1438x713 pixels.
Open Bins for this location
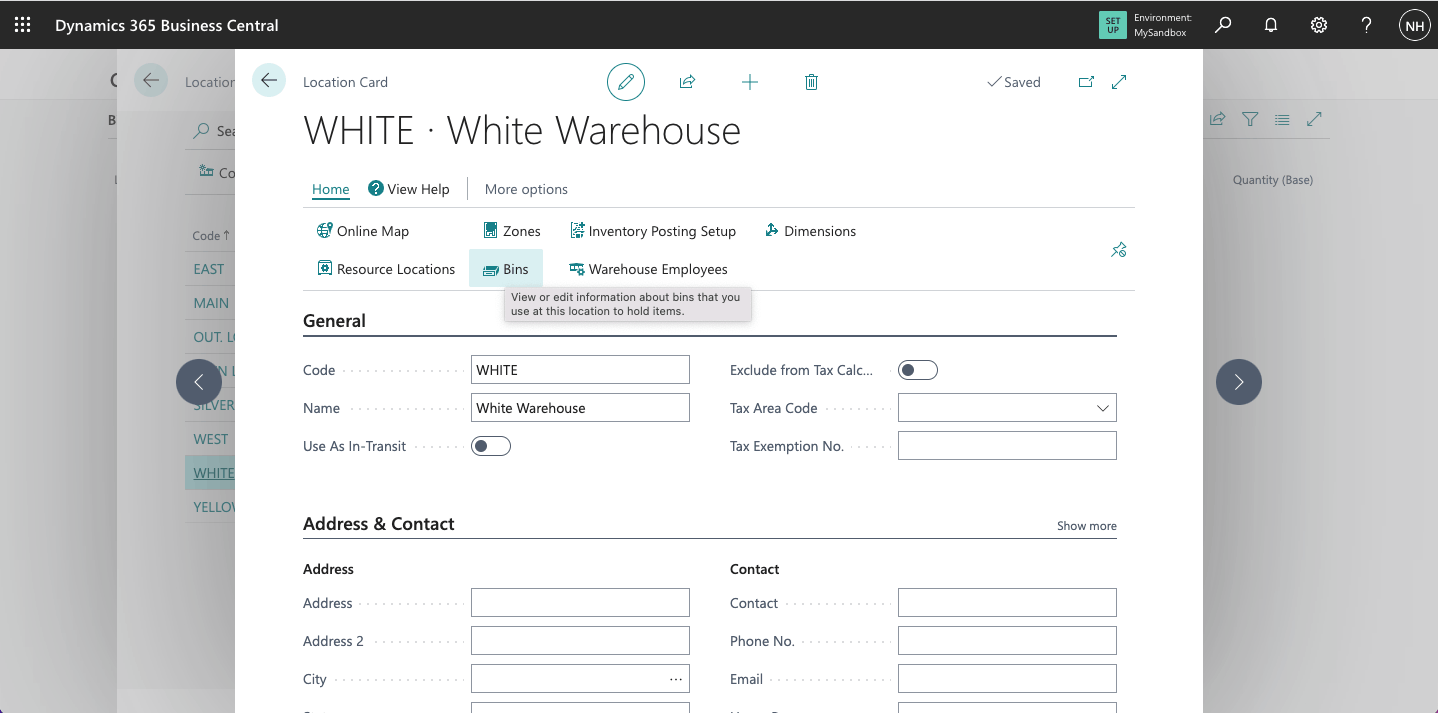click(506, 269)
